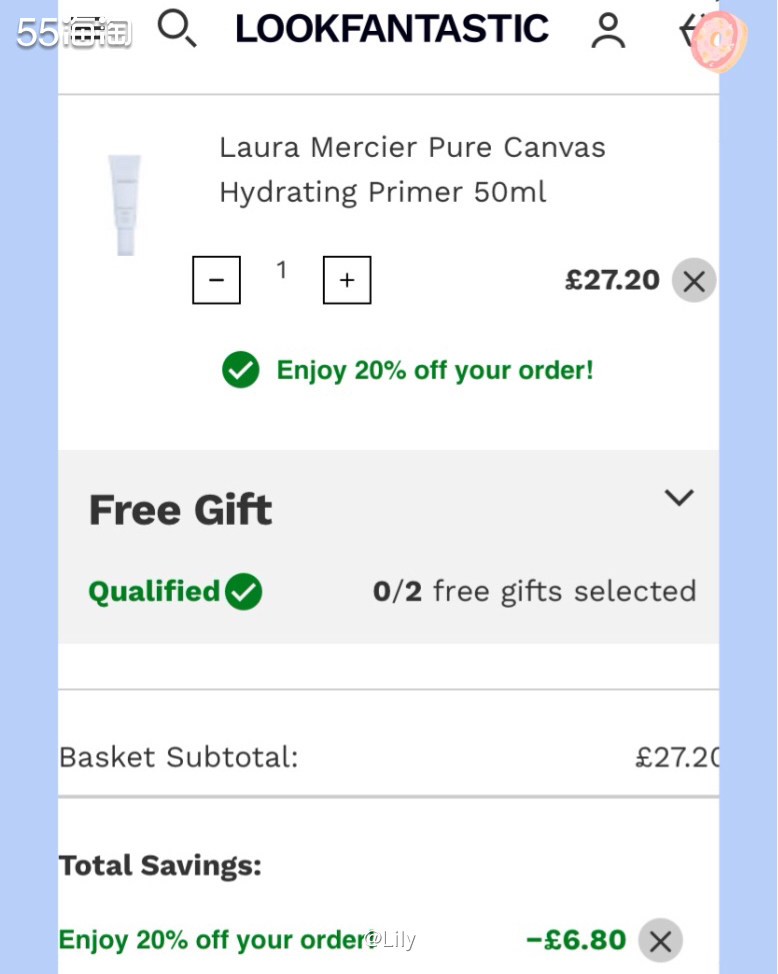This screenshot has width=778, height=974.
Task: Click the donut avatar in the corner
Action: tap(714, 40)
